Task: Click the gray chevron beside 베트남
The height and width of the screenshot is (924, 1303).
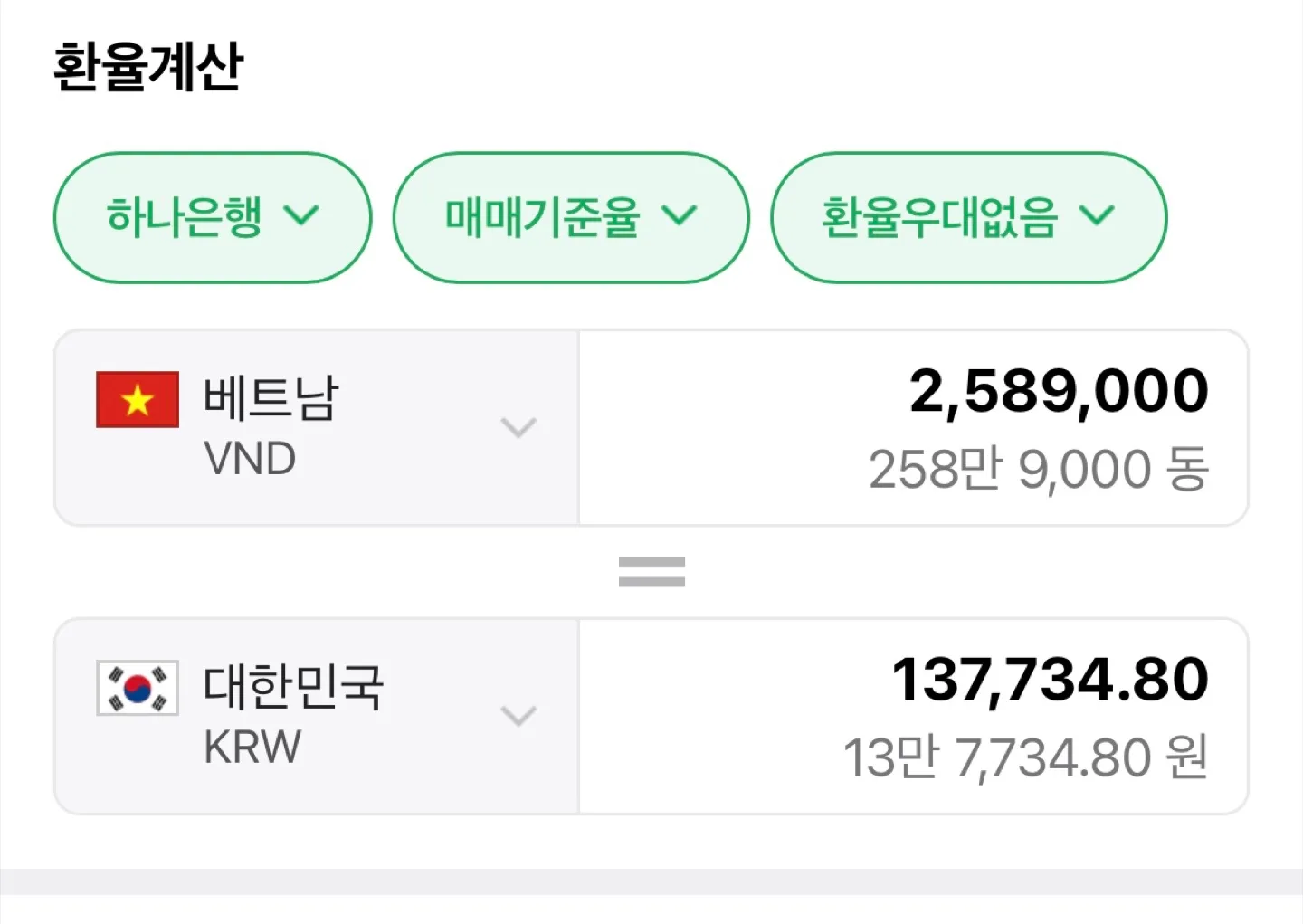Action: coord(519,427)
